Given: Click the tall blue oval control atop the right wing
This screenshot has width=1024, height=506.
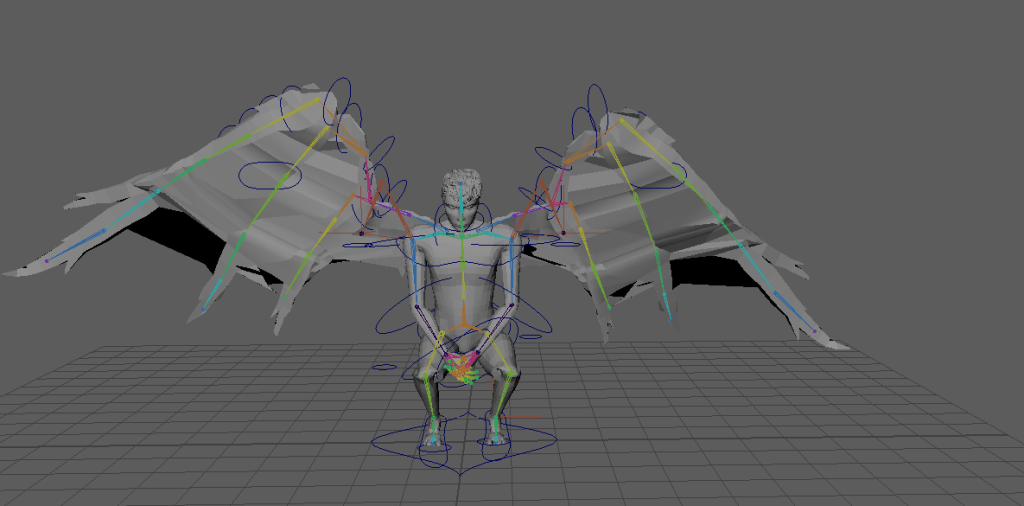Looking at the screenshot, I should [x=597, y=102].
